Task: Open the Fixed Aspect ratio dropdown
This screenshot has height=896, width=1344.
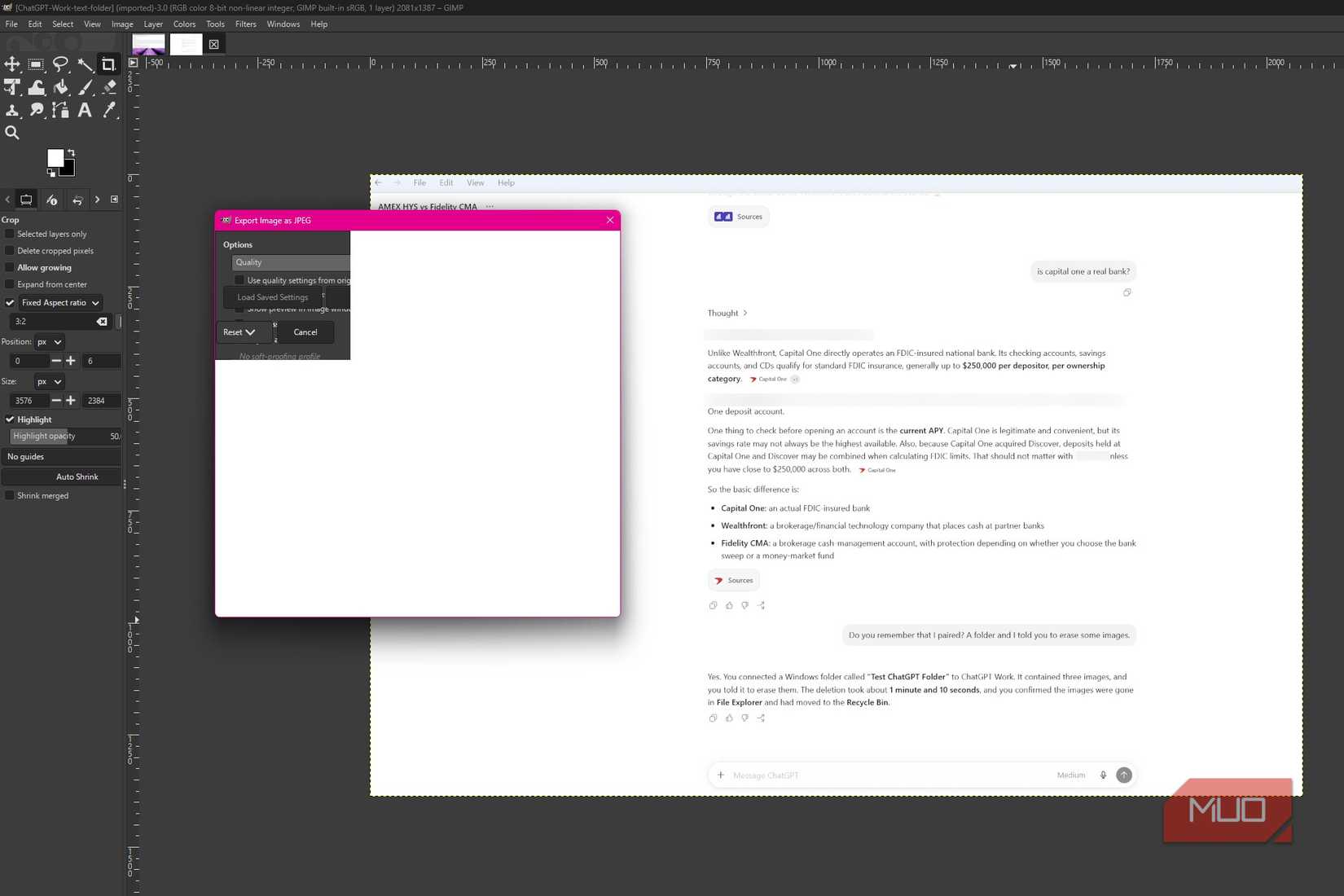Action: click(61, 302)
